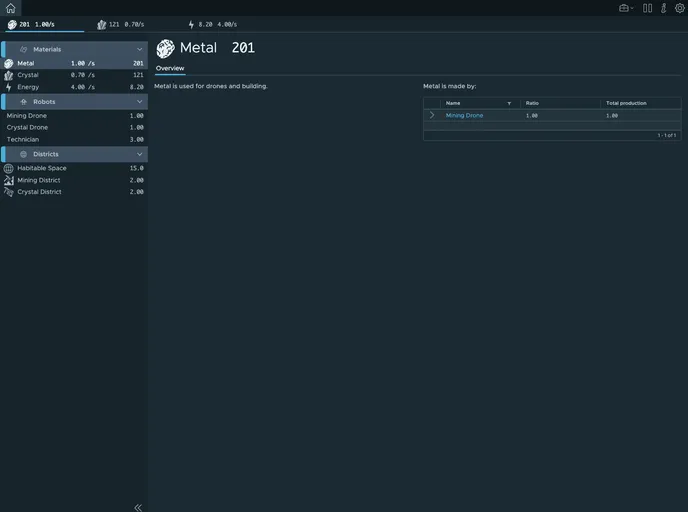
Task: Open the settings gear
Action: coord(680,8)
